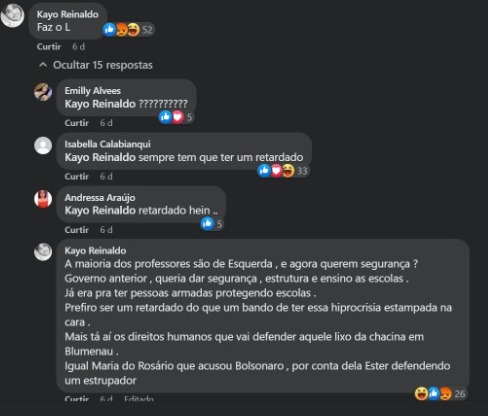Open Kayo Reinaldo's top comment avatar
Screen dimensions: 488x416
pos(13,15)
